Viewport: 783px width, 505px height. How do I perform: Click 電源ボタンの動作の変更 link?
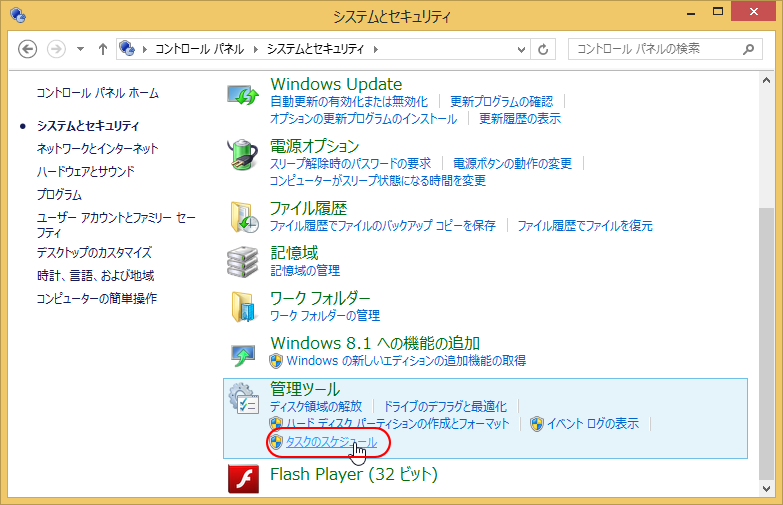pyautogui.click(x=512, y=164)
